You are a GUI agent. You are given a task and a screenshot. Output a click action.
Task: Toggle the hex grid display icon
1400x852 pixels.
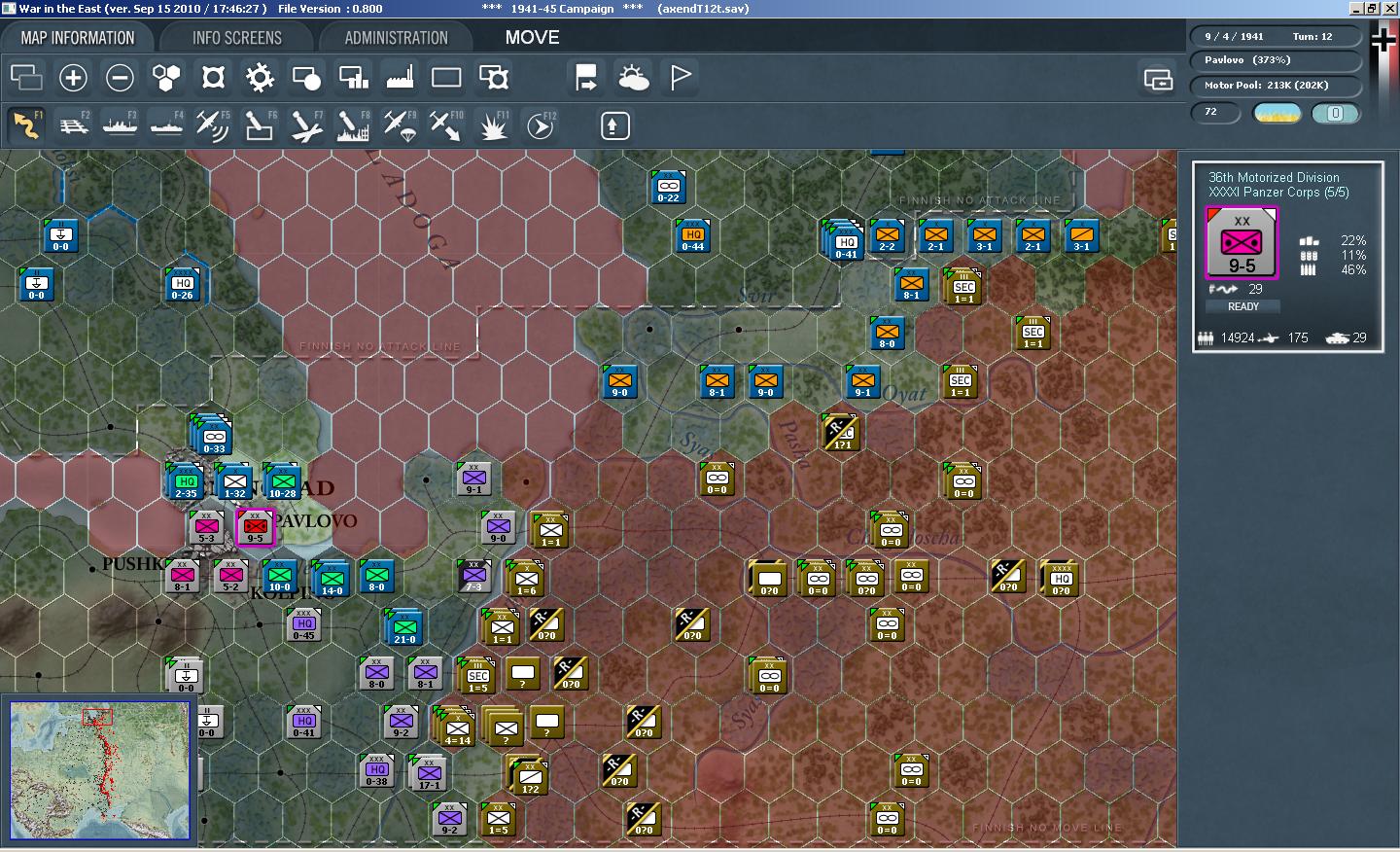(x=166, y=77)
